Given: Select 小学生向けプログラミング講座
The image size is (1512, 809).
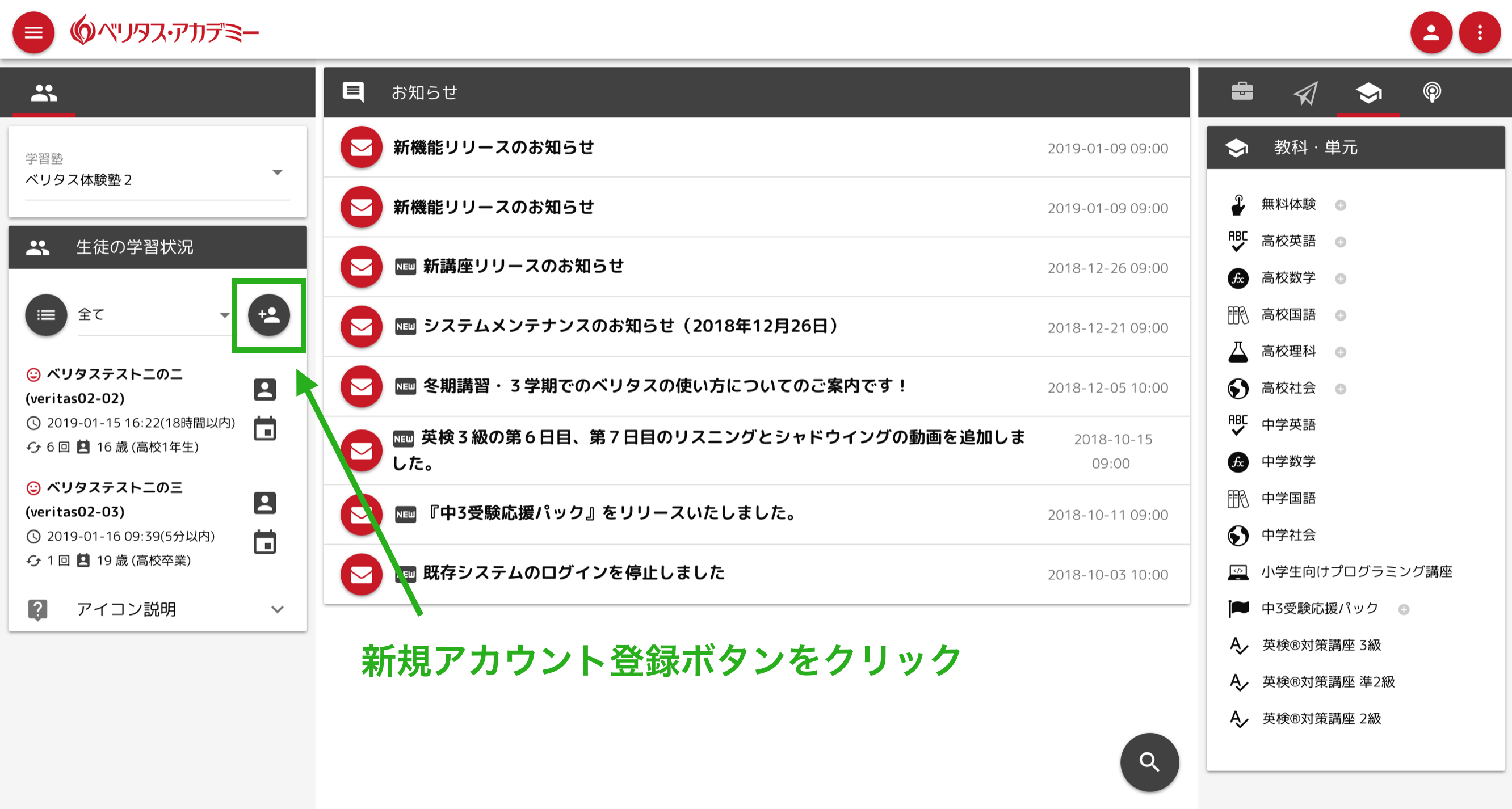Looking at the screenshot, I should tap(1356, 571).
